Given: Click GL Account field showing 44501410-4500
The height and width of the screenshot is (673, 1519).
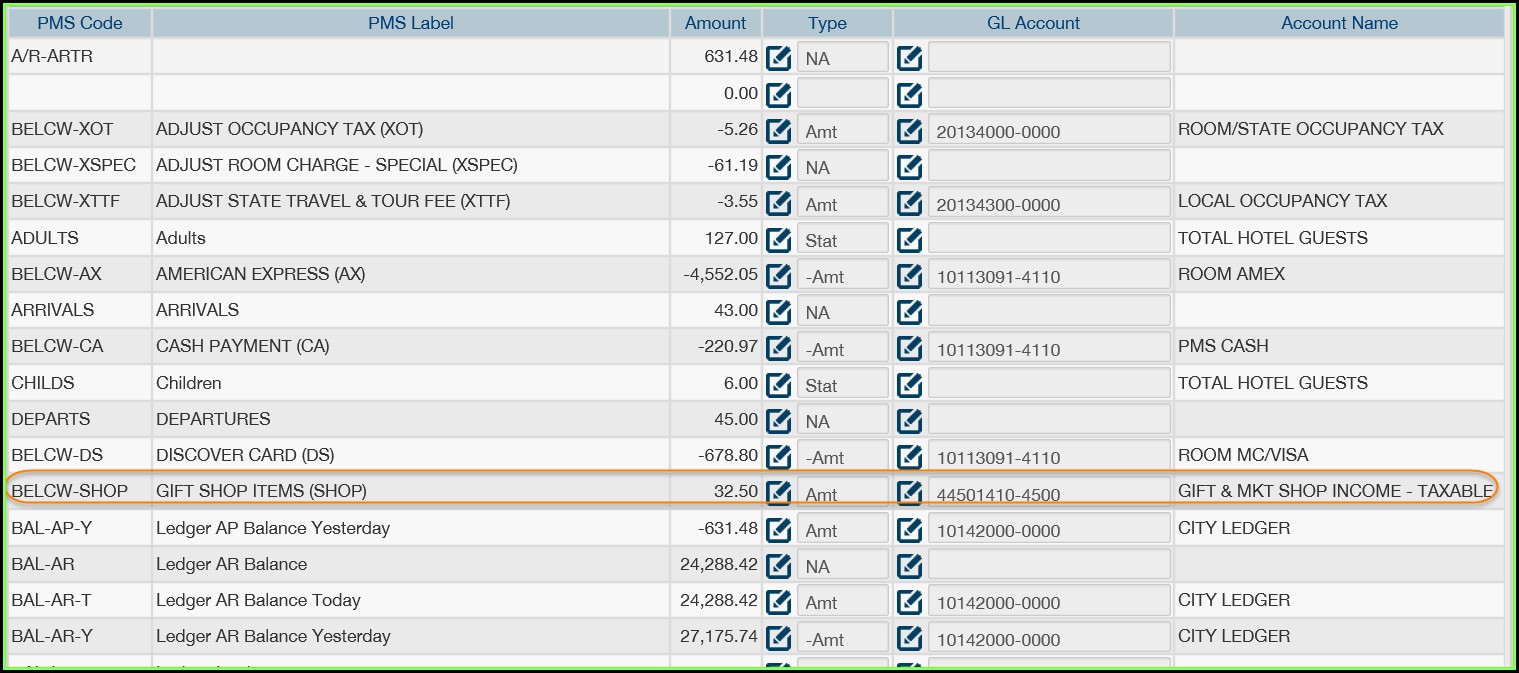Looking at the screenshot, I should point(1048,493).
